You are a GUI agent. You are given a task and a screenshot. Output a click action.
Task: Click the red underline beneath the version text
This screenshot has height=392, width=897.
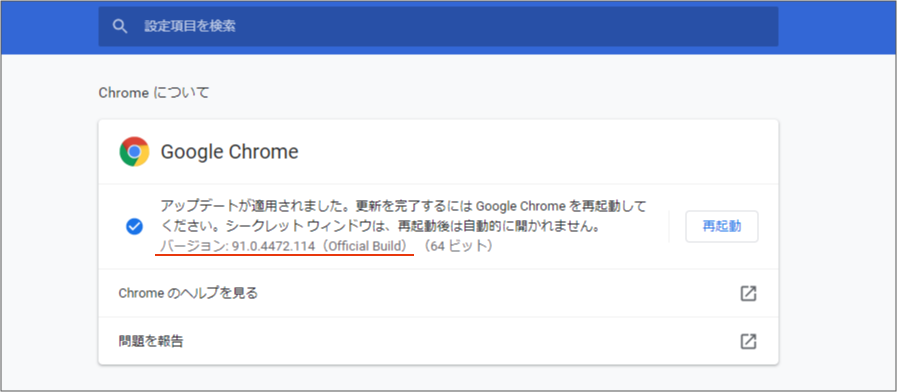[x=284, y=255]
